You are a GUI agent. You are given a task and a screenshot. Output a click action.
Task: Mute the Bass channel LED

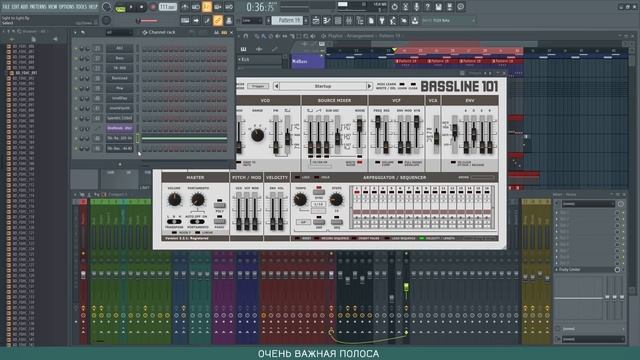(76, 59)
